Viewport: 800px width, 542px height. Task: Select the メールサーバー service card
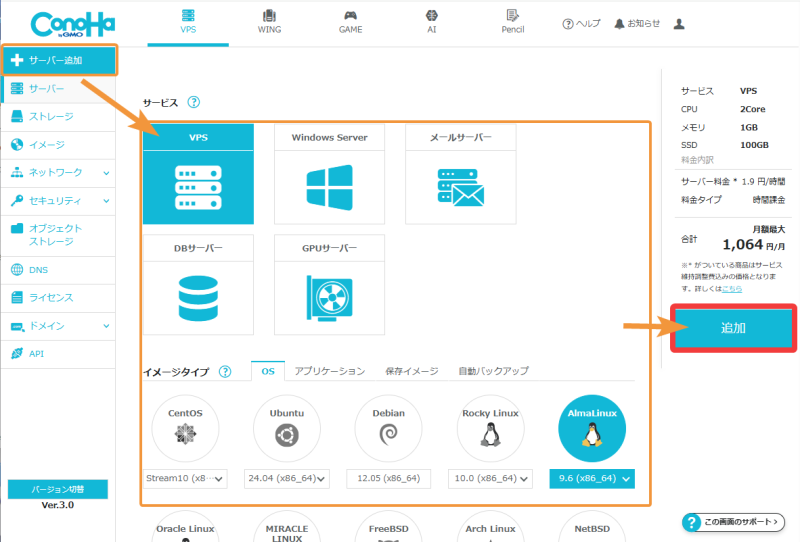pyautogui.click(x=461, y=174)
